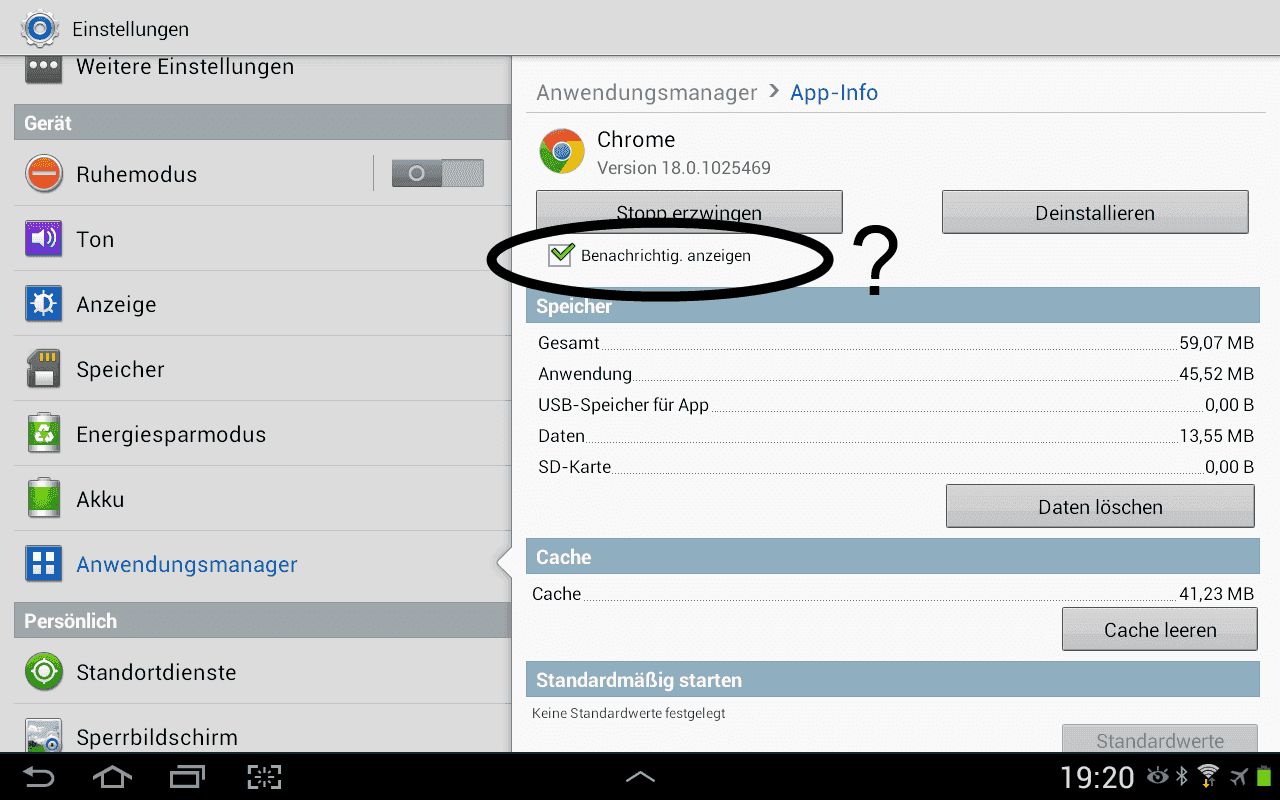Tap the airplane mode status icon
The image size is (1280, 800).
1239,776
